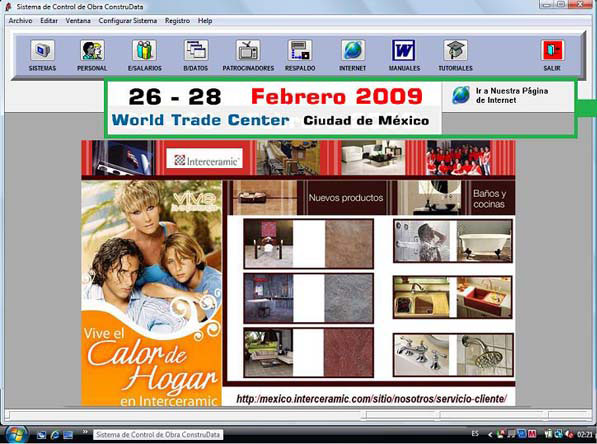Image resolution: width=597 pixels, height=444 pixels.
Task: Click the PERSONAL icon with two people
Action: [92, 51]
